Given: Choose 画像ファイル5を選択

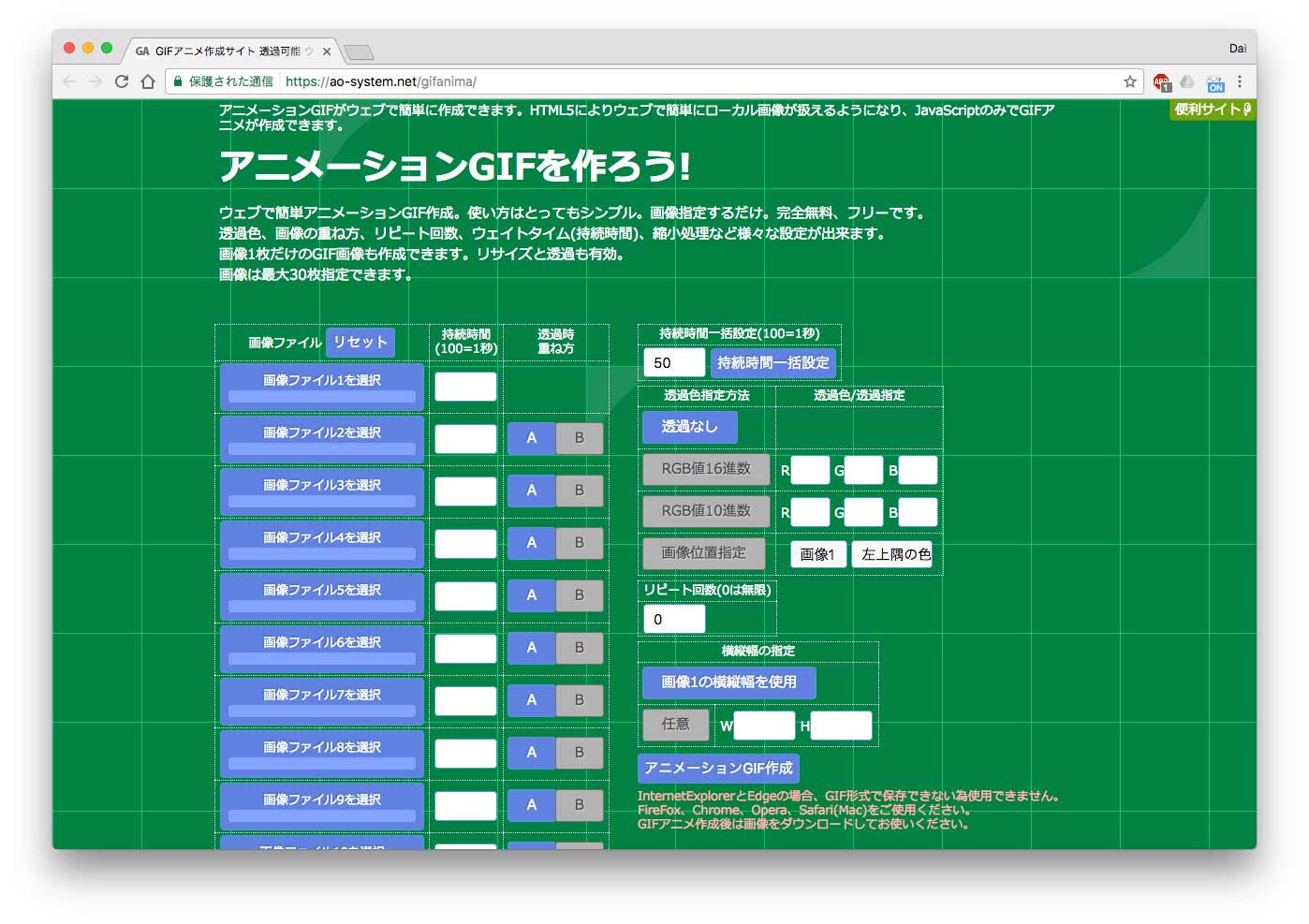Looking at the screenshot, I should tap(322, 597).
